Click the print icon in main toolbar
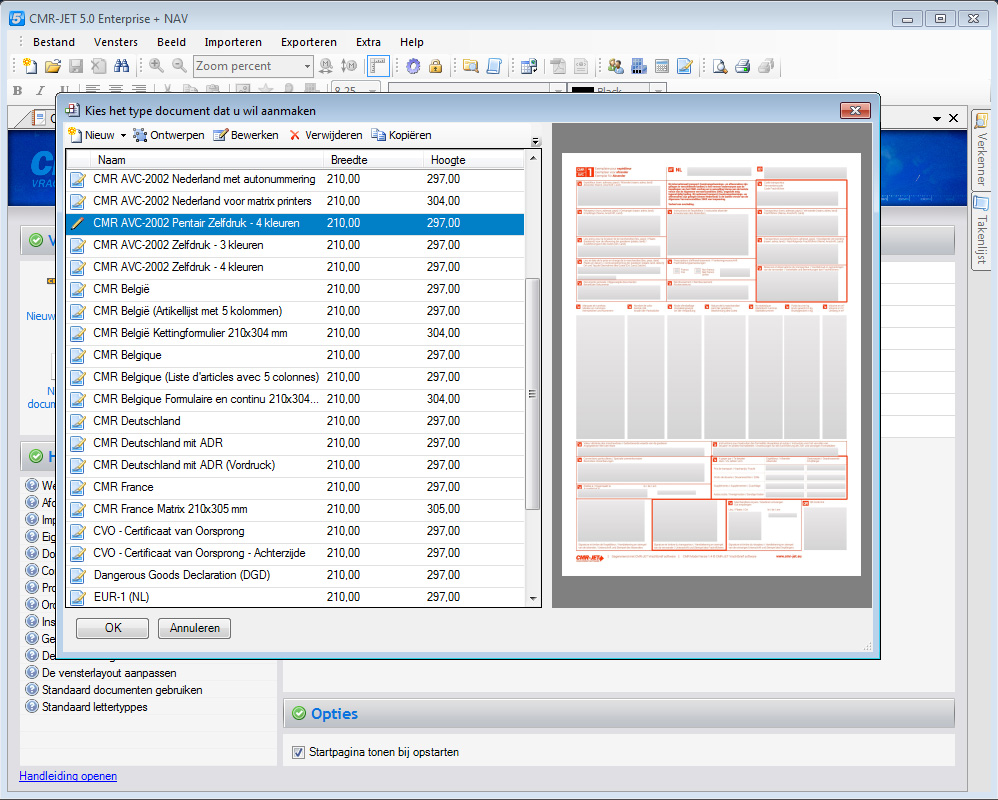This screenshot has width=998, height=800. [x=742, y=66]
